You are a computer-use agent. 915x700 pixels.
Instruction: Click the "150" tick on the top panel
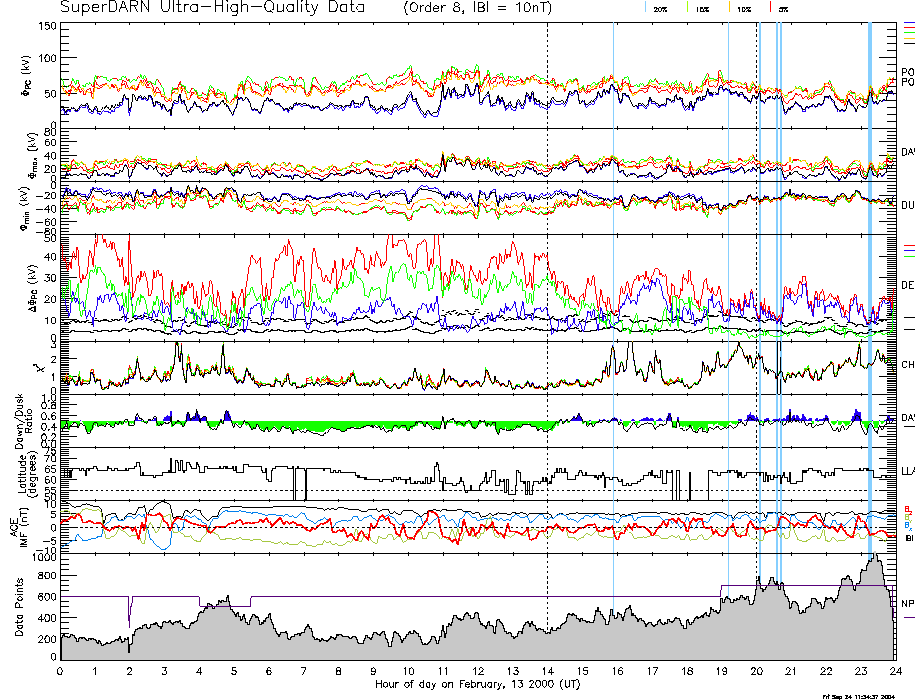[48, 26]
